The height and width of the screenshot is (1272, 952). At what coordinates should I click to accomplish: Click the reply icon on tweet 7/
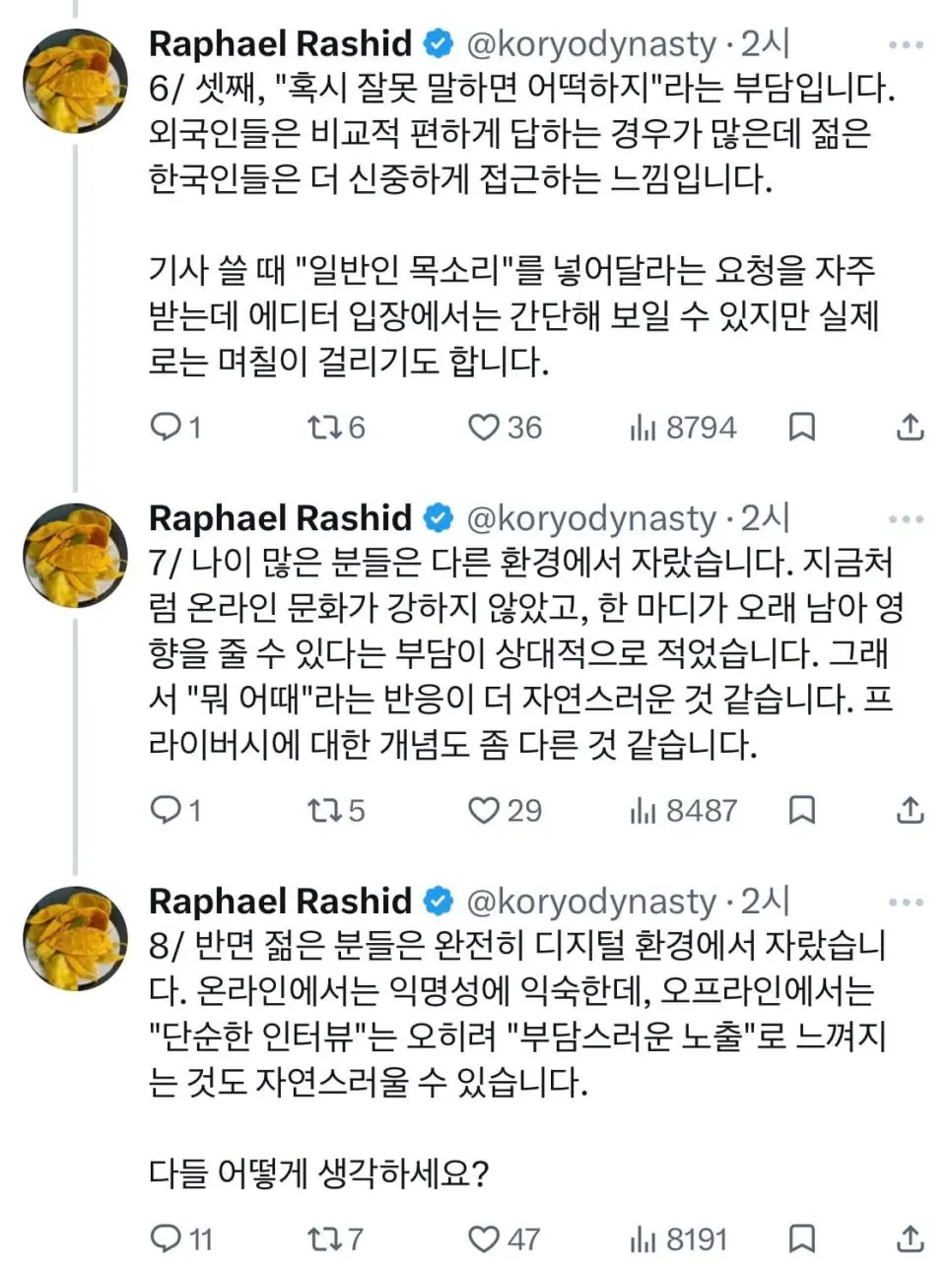(x=167, y=810)
